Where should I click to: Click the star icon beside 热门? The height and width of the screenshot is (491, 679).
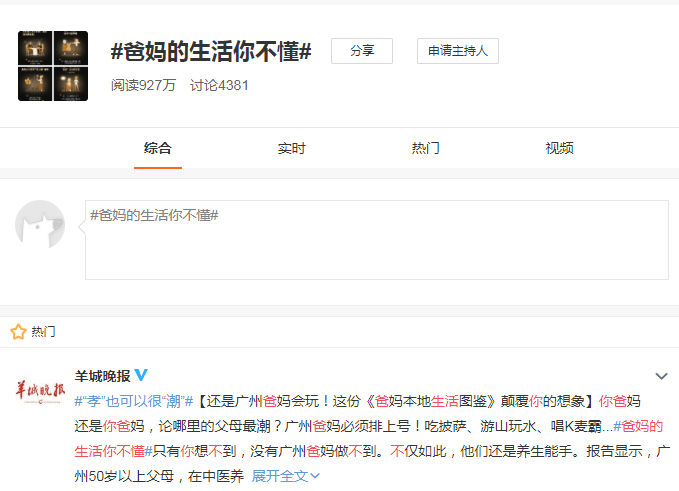(x=17, y=331)
